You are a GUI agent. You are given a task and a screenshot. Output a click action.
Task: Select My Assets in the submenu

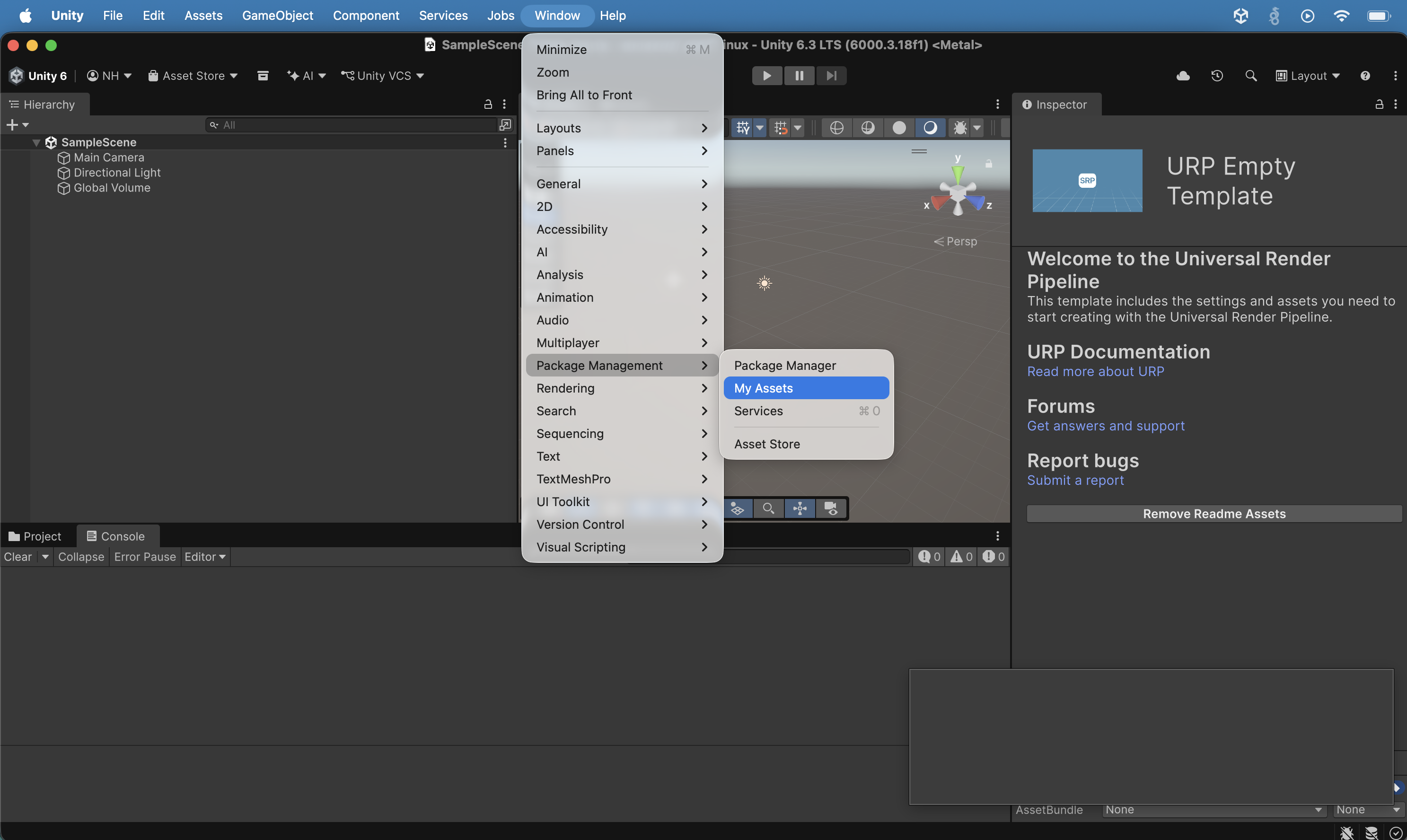(x=806, y=388)
